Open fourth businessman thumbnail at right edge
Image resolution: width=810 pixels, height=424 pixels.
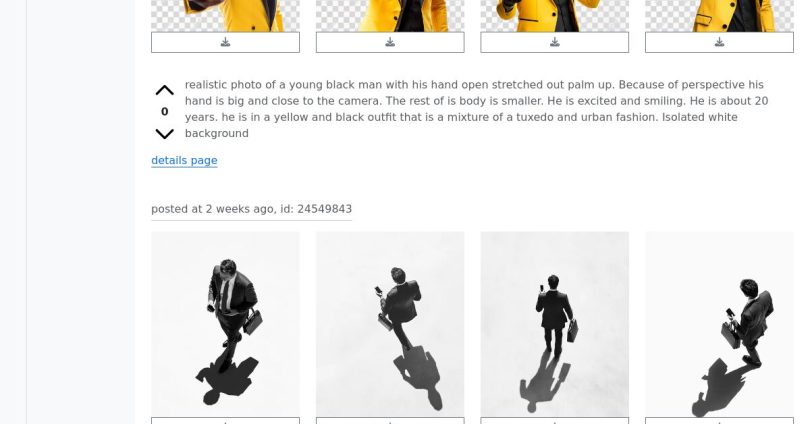pyautogui.click(x=719, y=324)
